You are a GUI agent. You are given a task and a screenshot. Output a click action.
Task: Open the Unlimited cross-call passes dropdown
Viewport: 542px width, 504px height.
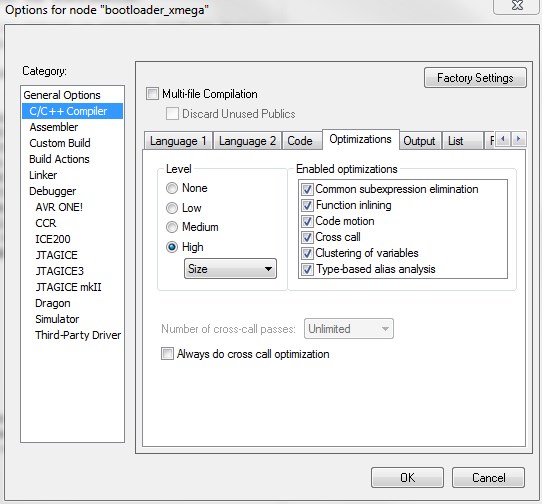[348, 328]
